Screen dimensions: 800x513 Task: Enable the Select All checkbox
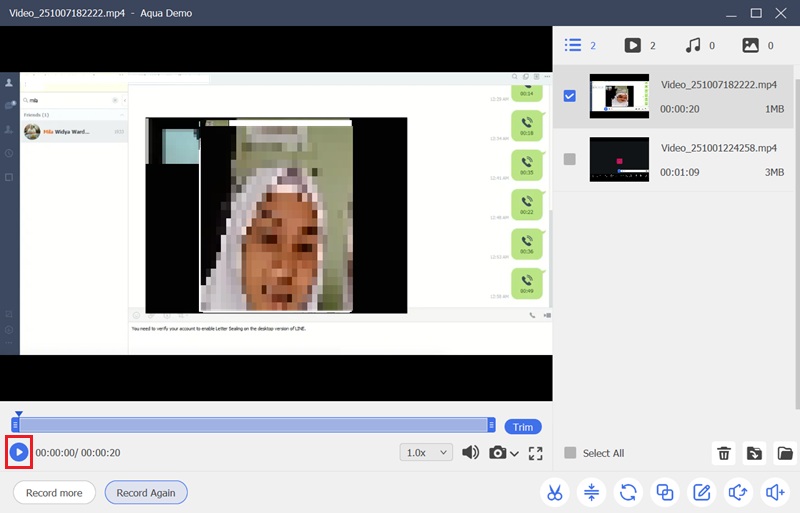point(570,453)
